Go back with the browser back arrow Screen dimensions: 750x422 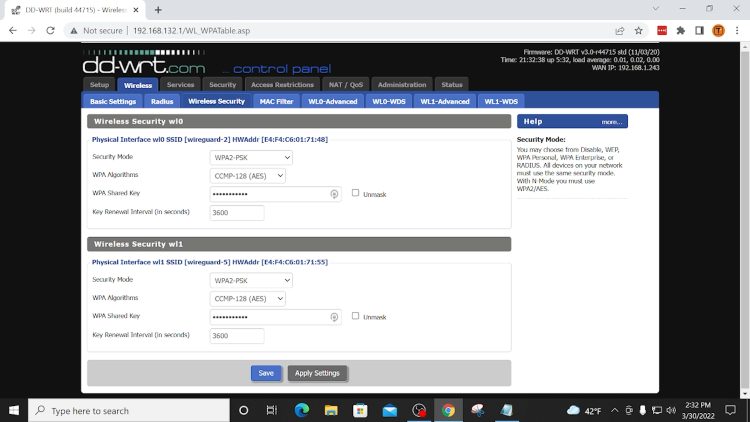pos(13,31)
